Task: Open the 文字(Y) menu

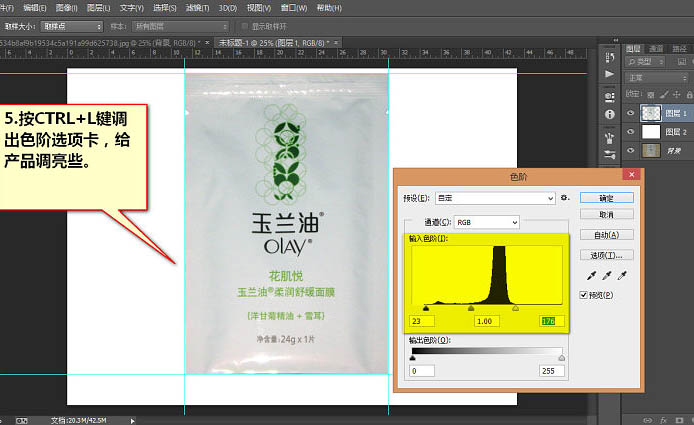Action: point(131,8)
